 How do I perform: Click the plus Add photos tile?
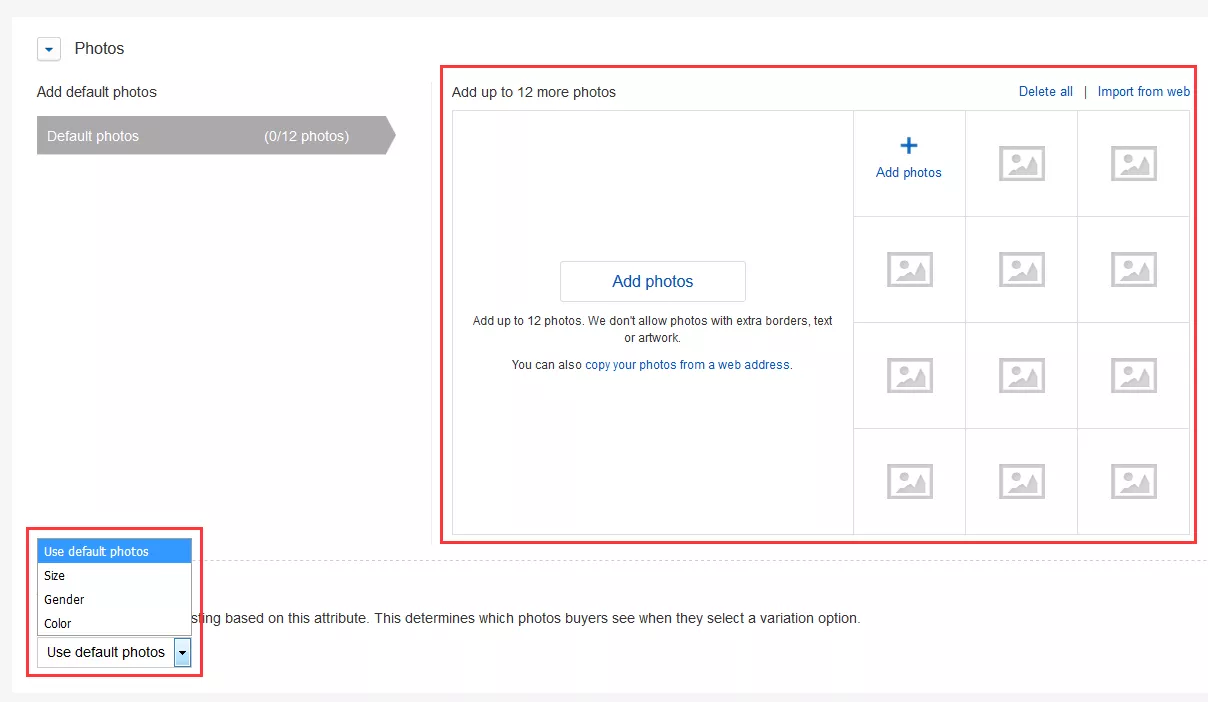[x=908, y=160]
